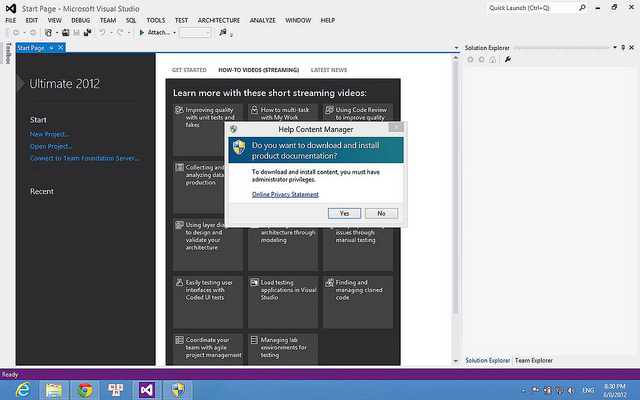Click the Save All toolbar icon

point(87,33)
